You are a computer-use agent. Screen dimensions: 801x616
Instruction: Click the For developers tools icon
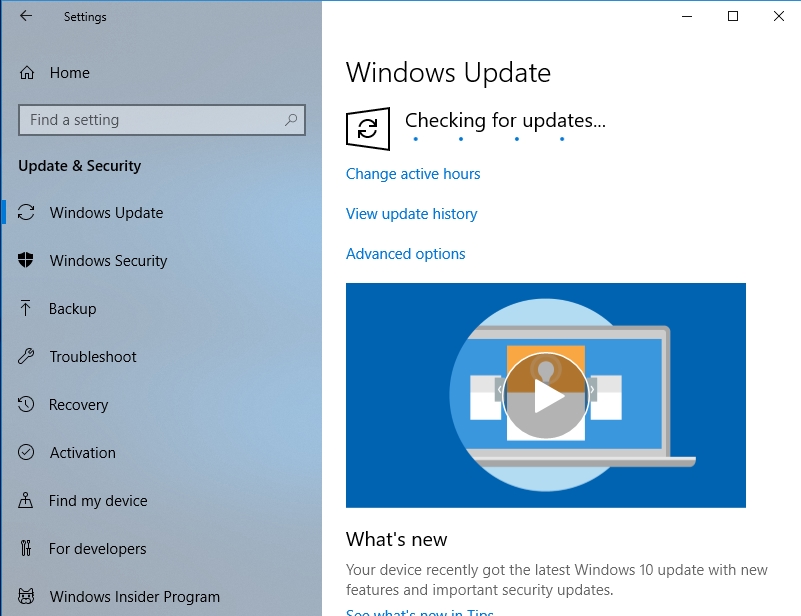pyautogui.click(x=27, y=549)
